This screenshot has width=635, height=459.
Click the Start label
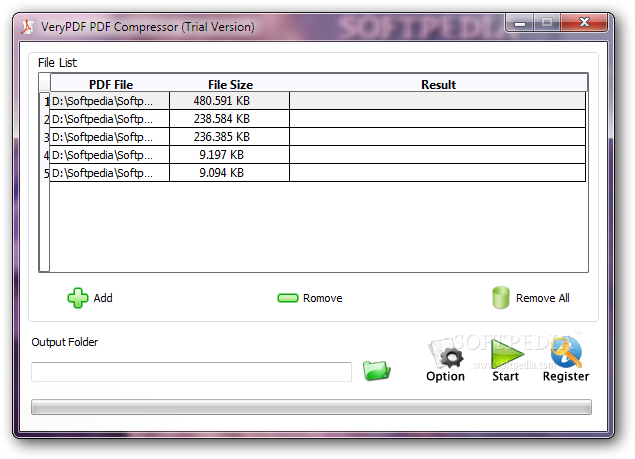(x=505, y=376)
